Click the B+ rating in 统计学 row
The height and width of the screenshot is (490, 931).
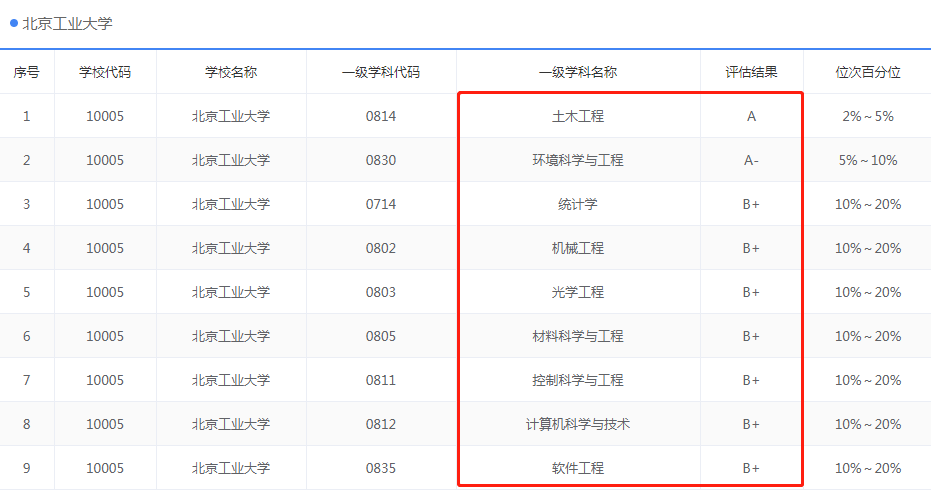pos(751,204)
